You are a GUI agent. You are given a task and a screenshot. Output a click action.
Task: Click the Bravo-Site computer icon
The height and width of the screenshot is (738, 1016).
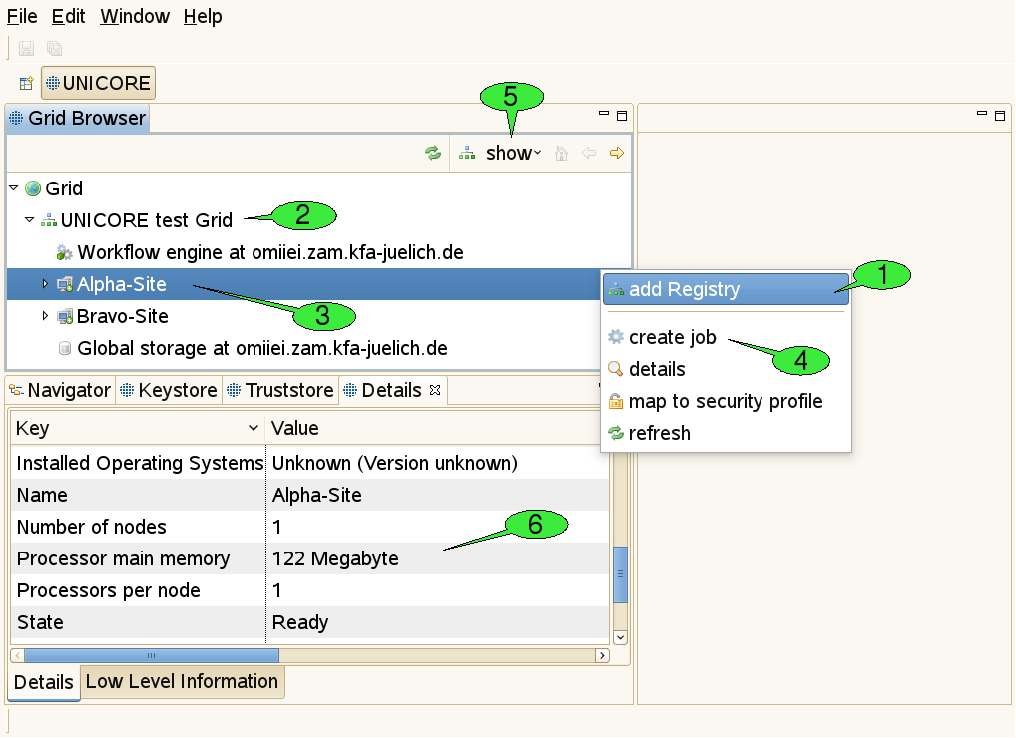click(65, 316)
